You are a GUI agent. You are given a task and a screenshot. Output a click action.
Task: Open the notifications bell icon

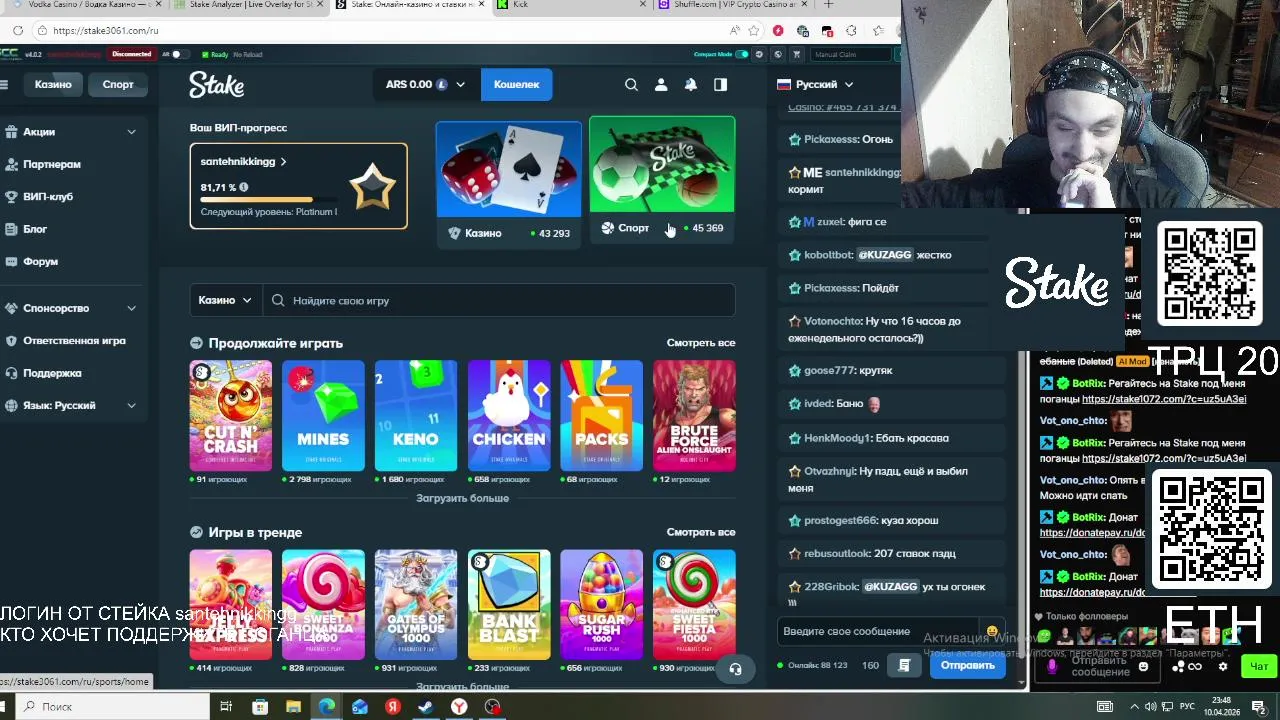(x=690, y=85)
